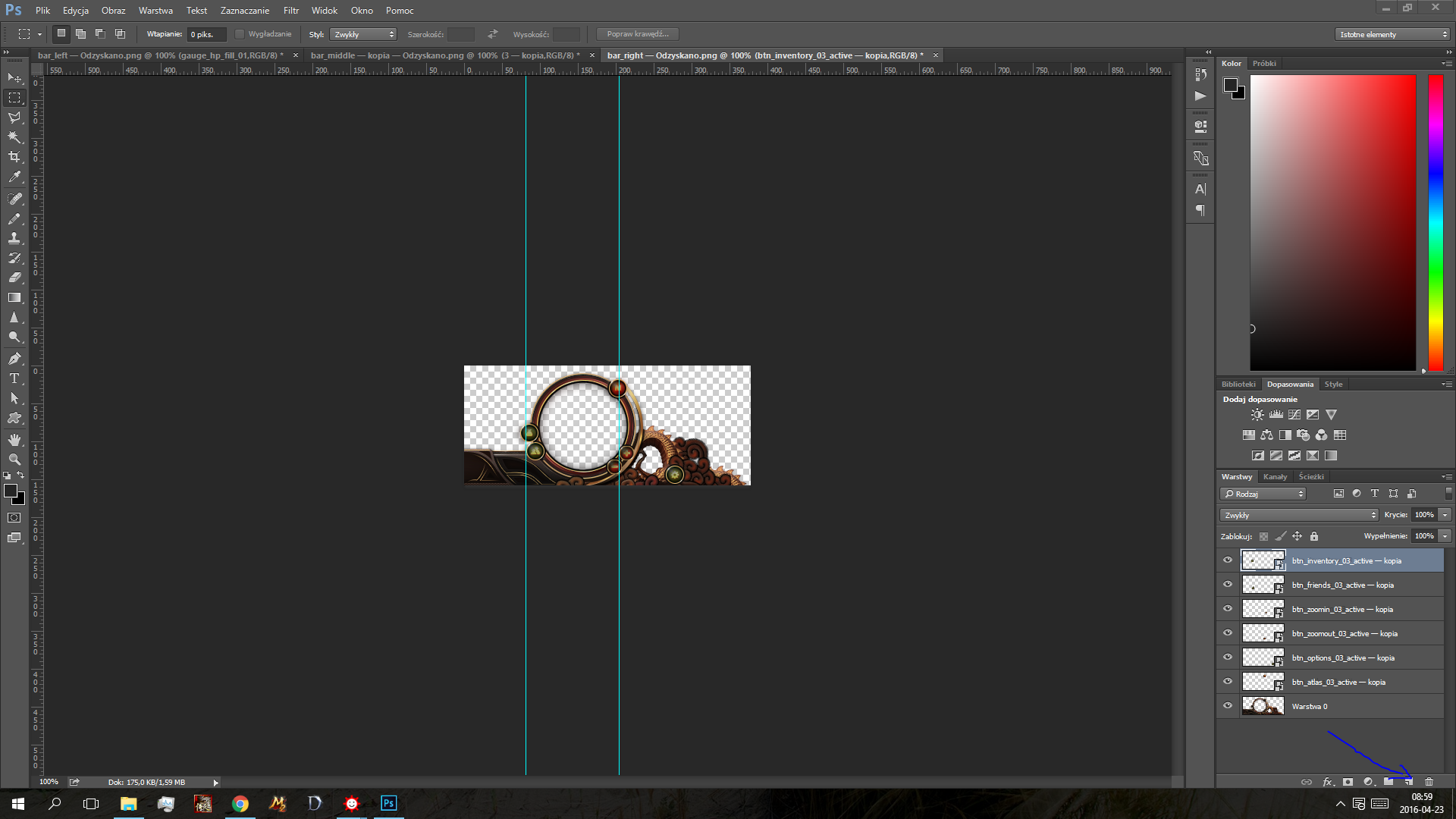Select the Brush tool
Image resolution: width=1456 pixels, height=819 pixels.
pos(14,218)
